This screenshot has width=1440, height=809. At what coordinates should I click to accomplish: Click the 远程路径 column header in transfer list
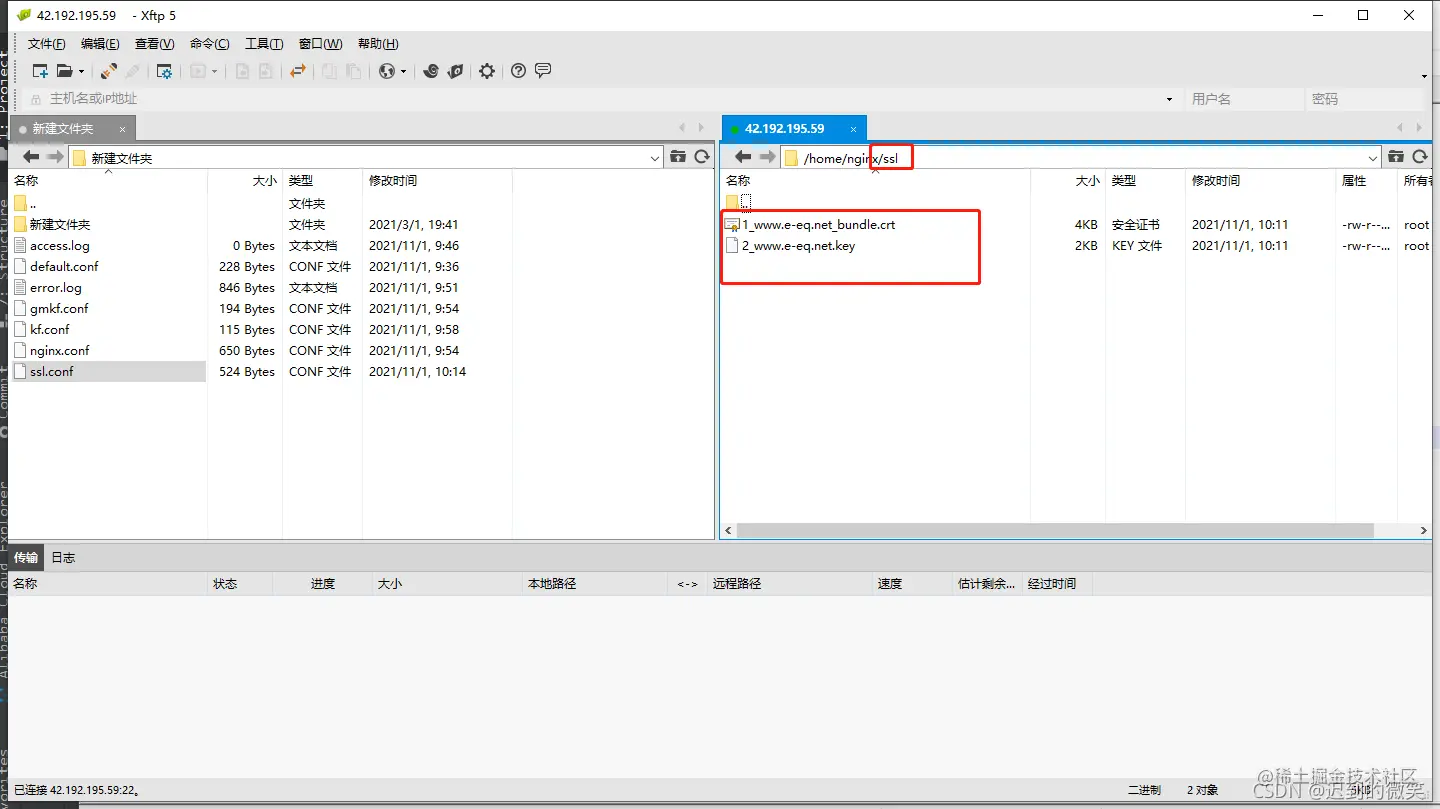point(789,583)
